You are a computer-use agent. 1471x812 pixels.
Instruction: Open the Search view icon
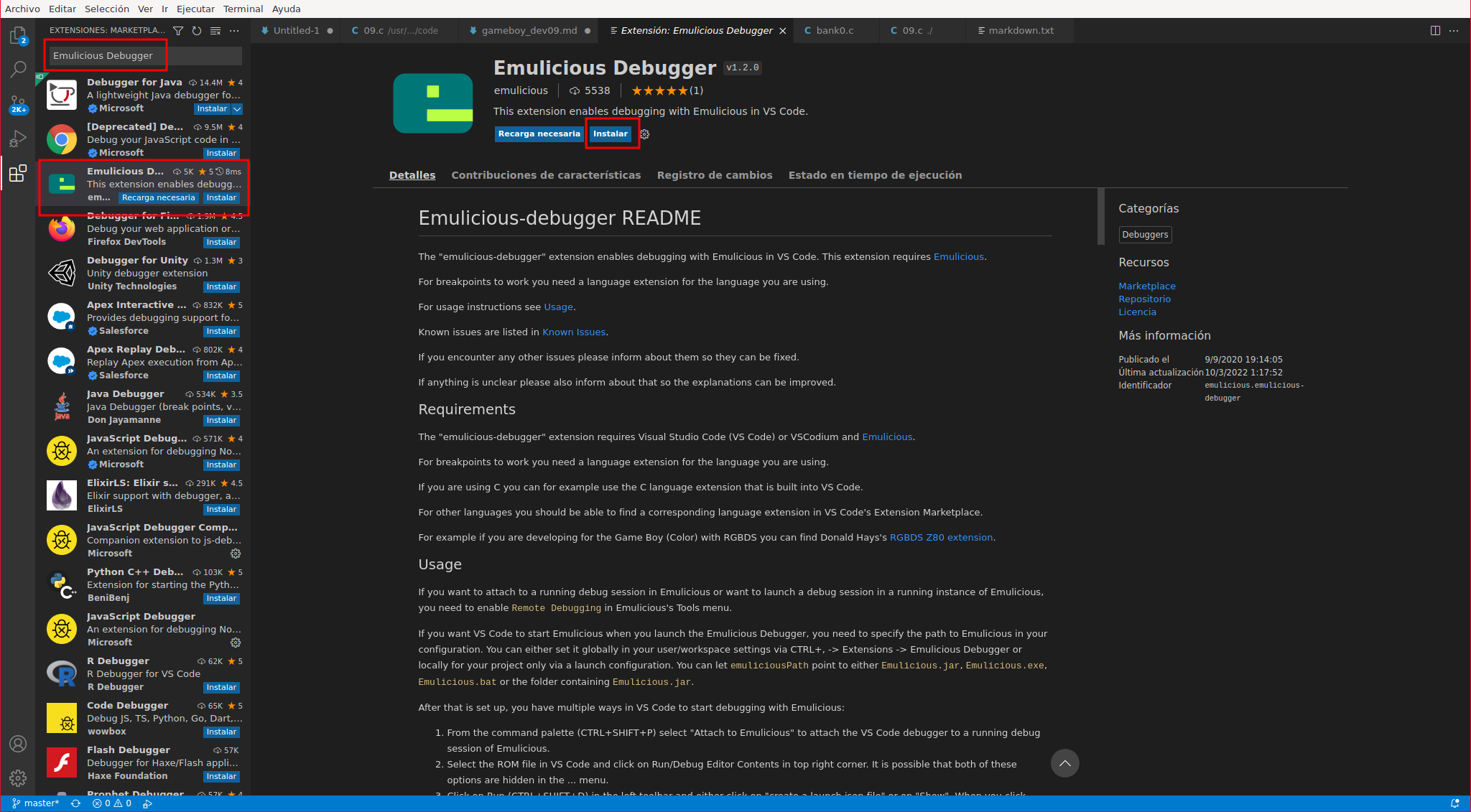18,70
